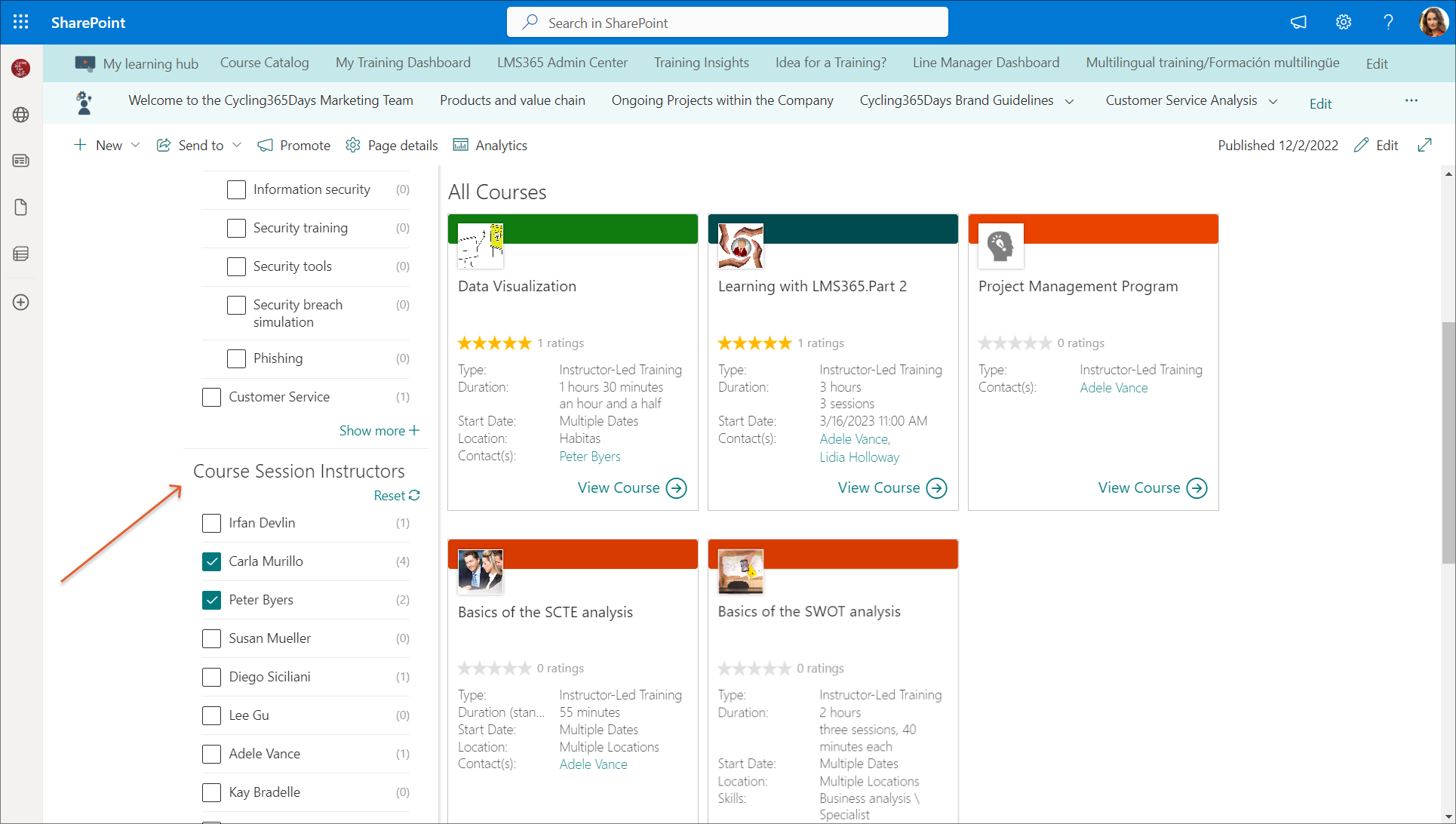Click the My learning hub screen icon
This screenshot has width=1456, height=824.
(x=84, y=63)
